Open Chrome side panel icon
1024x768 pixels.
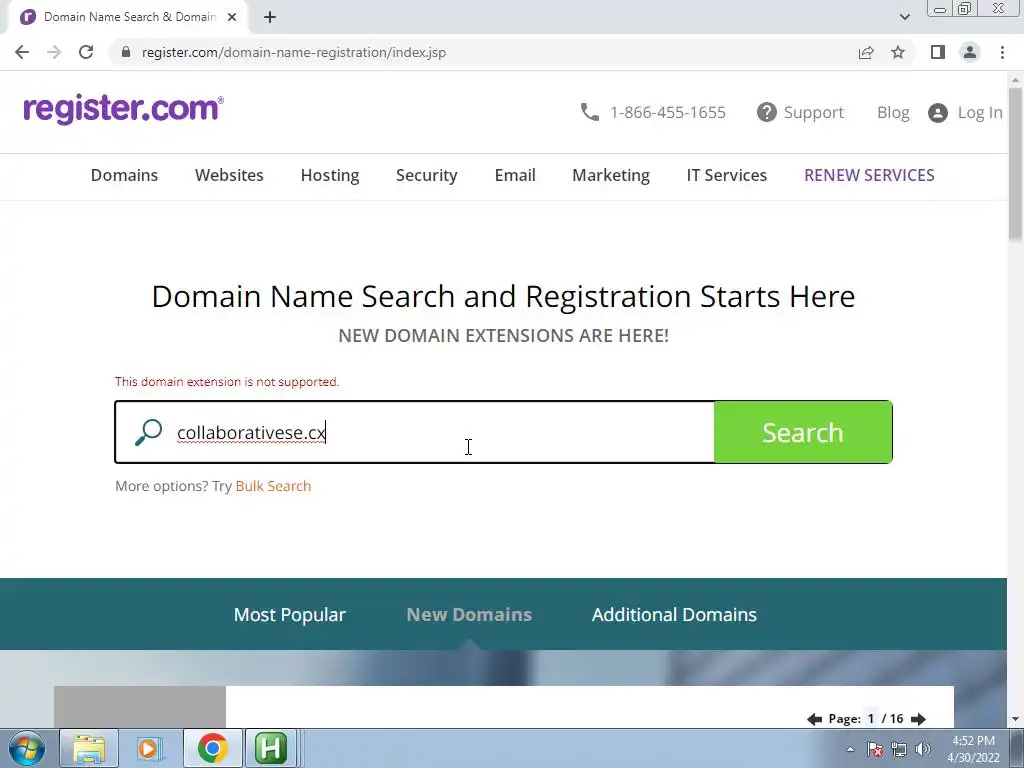point(938,52)
